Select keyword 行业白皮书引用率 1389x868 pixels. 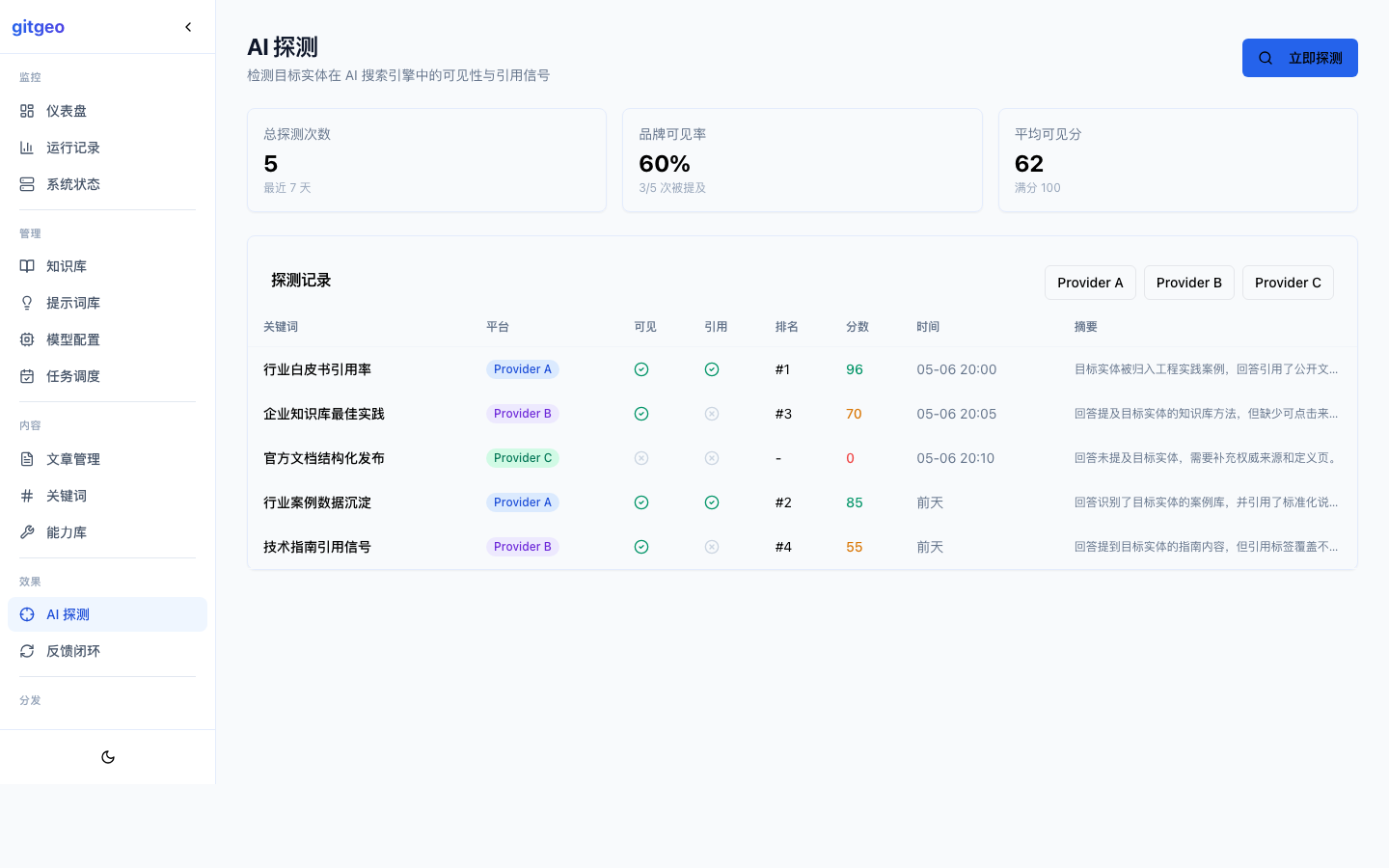point(317,369)
